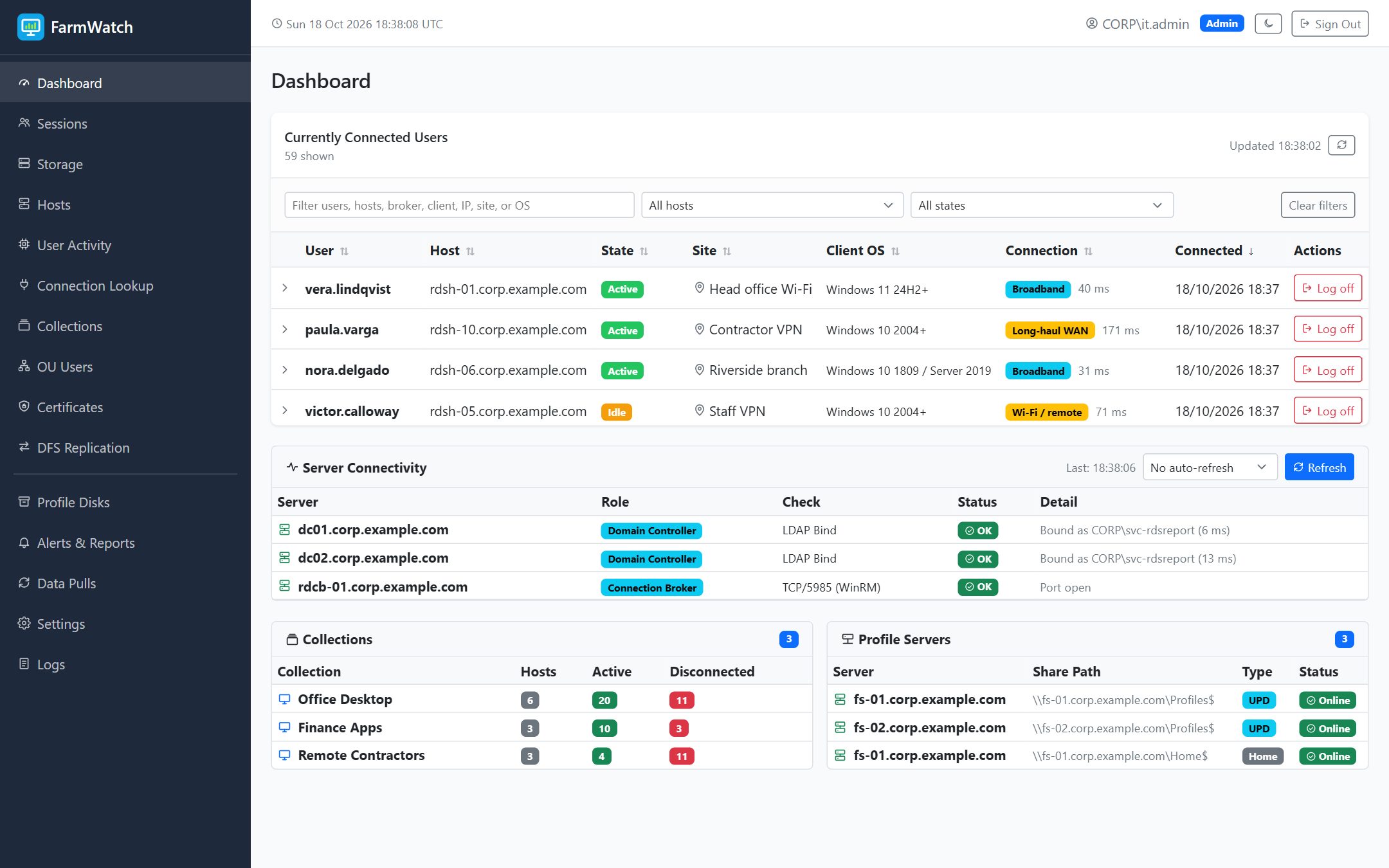Screen dimensions: 1389x868
Task: Click the Server Connectivity pulse icon
Action: point(292,467)
